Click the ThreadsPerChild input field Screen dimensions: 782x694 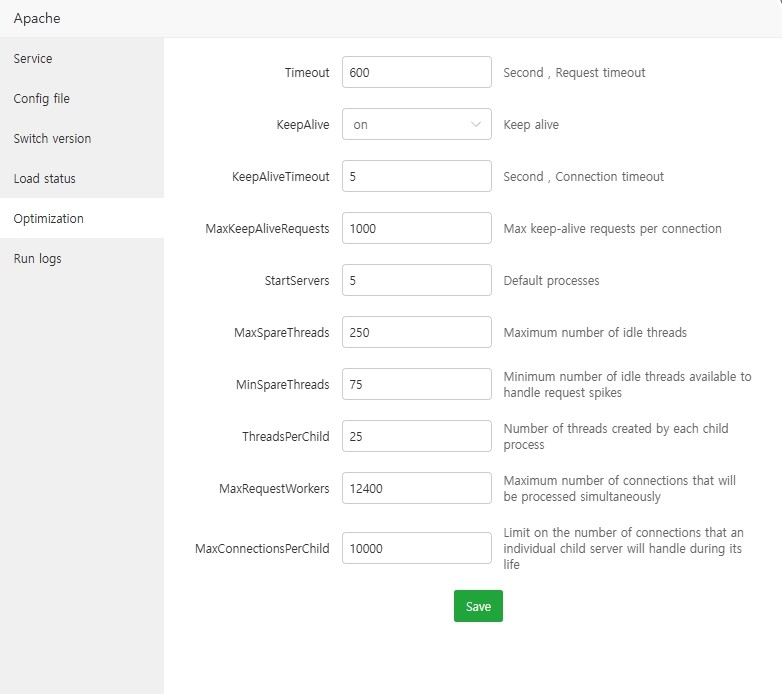416,437
